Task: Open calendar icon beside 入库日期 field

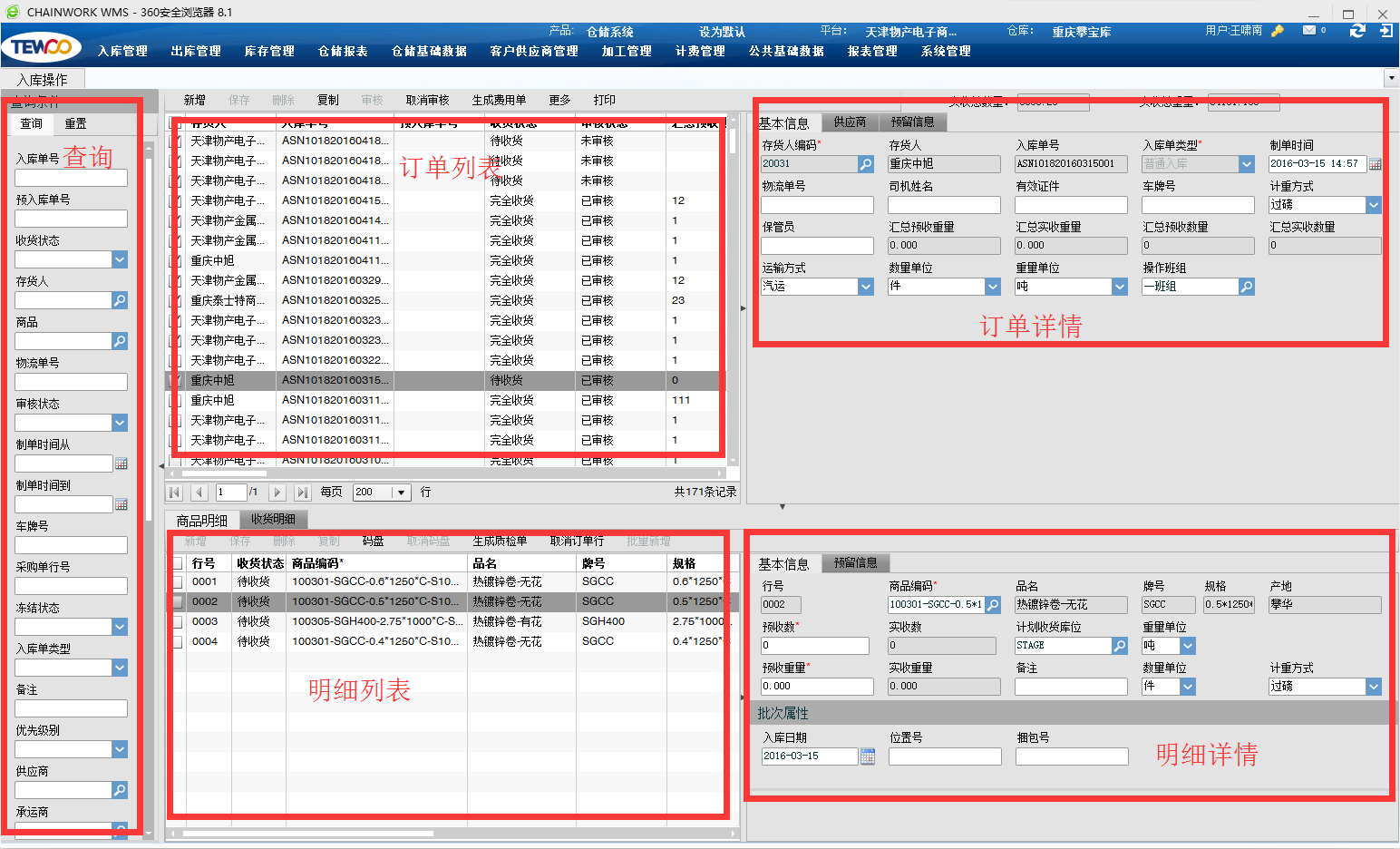Action: tap(868, 756)
